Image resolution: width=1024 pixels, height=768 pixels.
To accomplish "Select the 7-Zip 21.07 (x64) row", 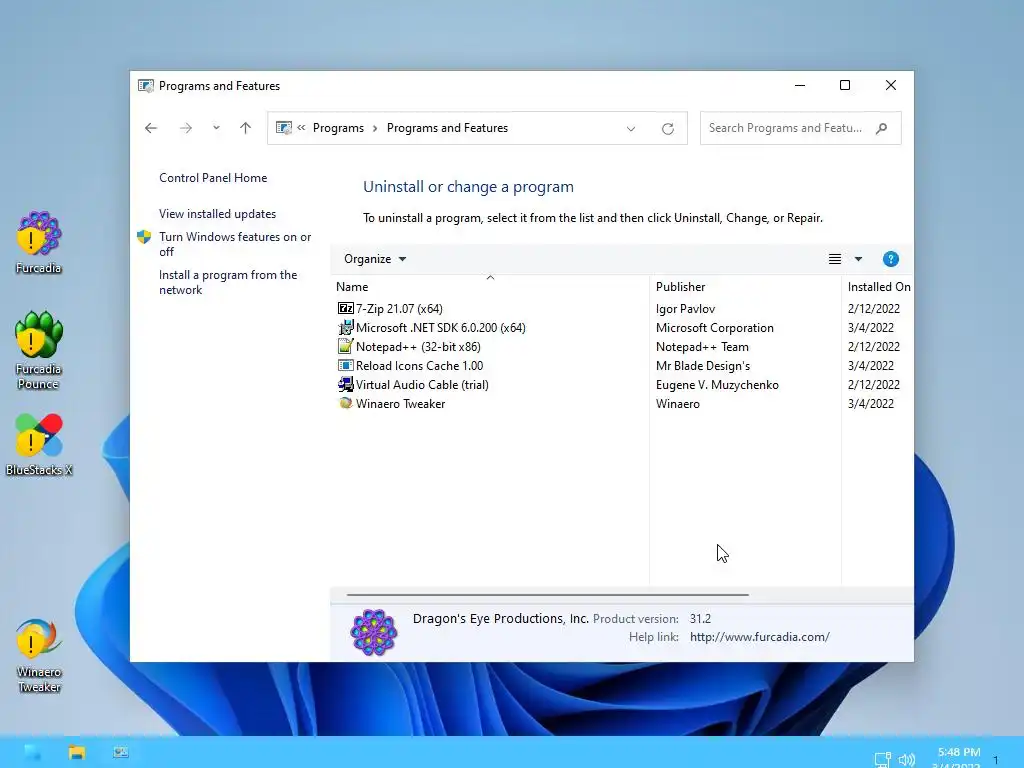I will click(399, 308).
